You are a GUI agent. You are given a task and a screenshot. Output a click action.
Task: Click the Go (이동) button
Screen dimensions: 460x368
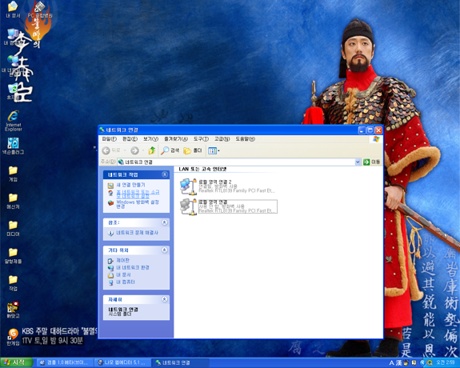[372, 162]
